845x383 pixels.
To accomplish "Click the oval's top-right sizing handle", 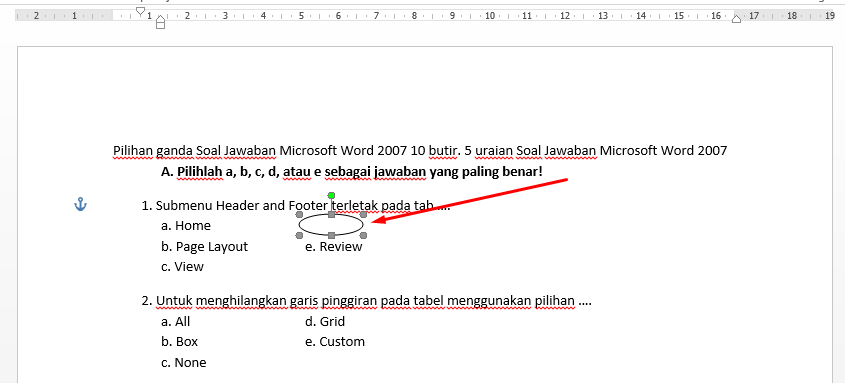I will [x=363, y=214].
